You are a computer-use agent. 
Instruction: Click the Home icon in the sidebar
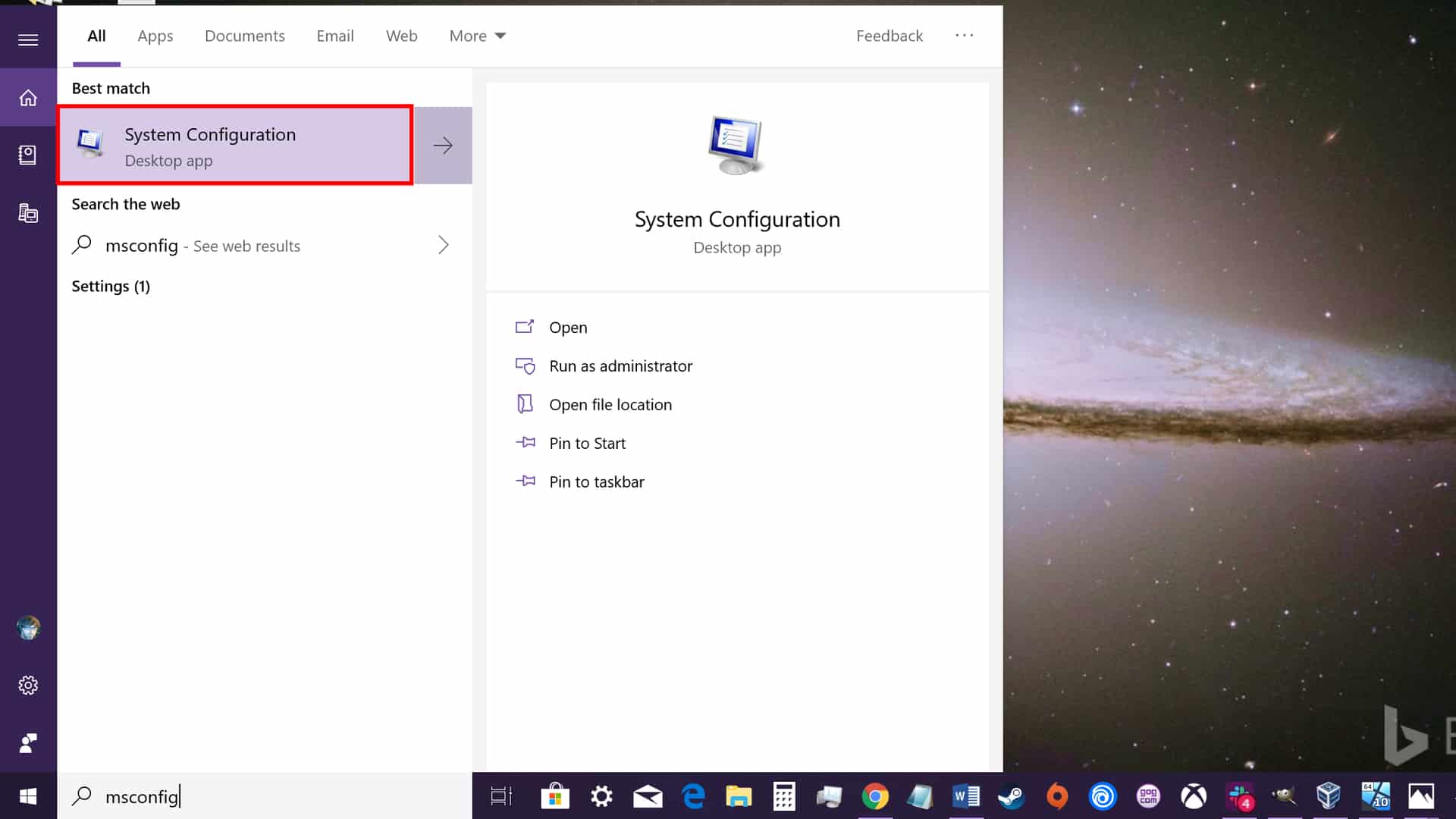point(28,98)
